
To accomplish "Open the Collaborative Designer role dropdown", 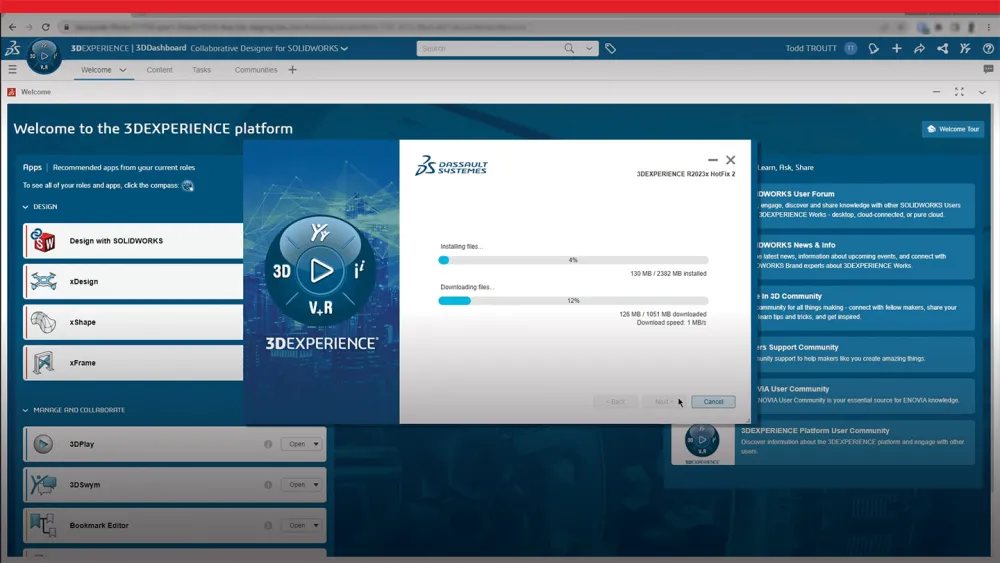I will (x=344, y=48).
